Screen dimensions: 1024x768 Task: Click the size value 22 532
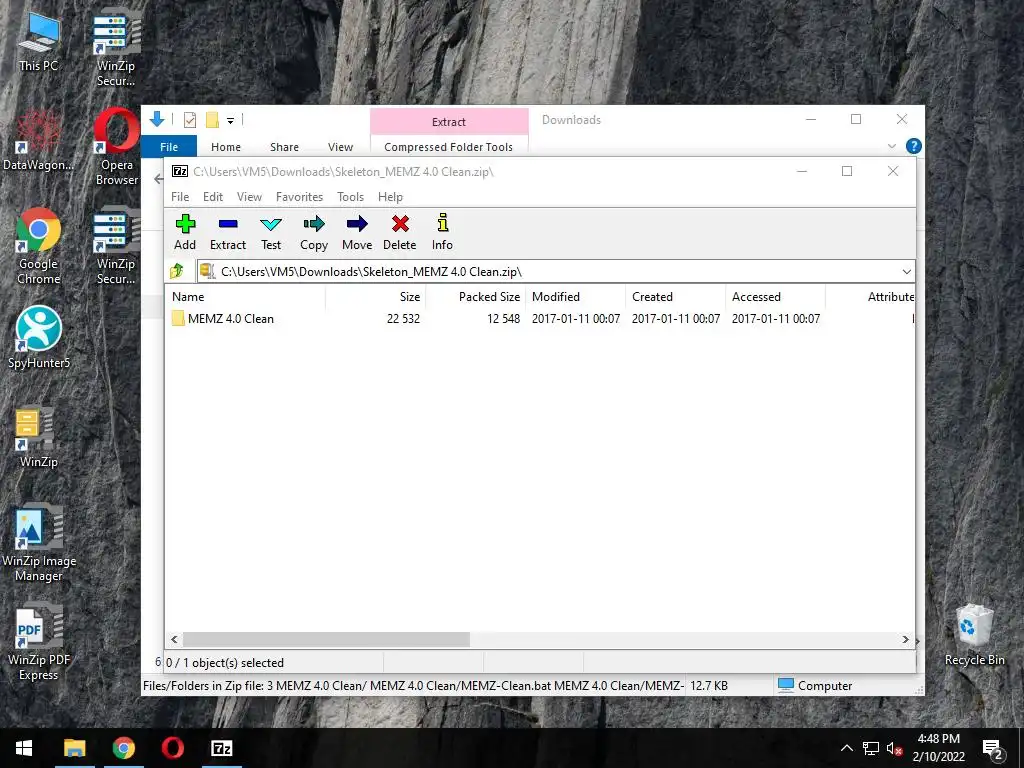pyautogui.click(x=403, y=319)
